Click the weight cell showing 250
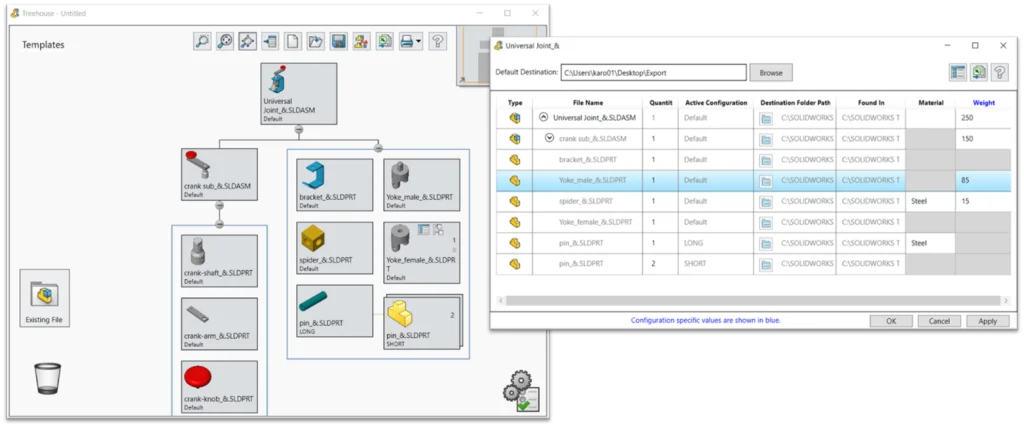 pyautogui.click(x=984, y=118)
